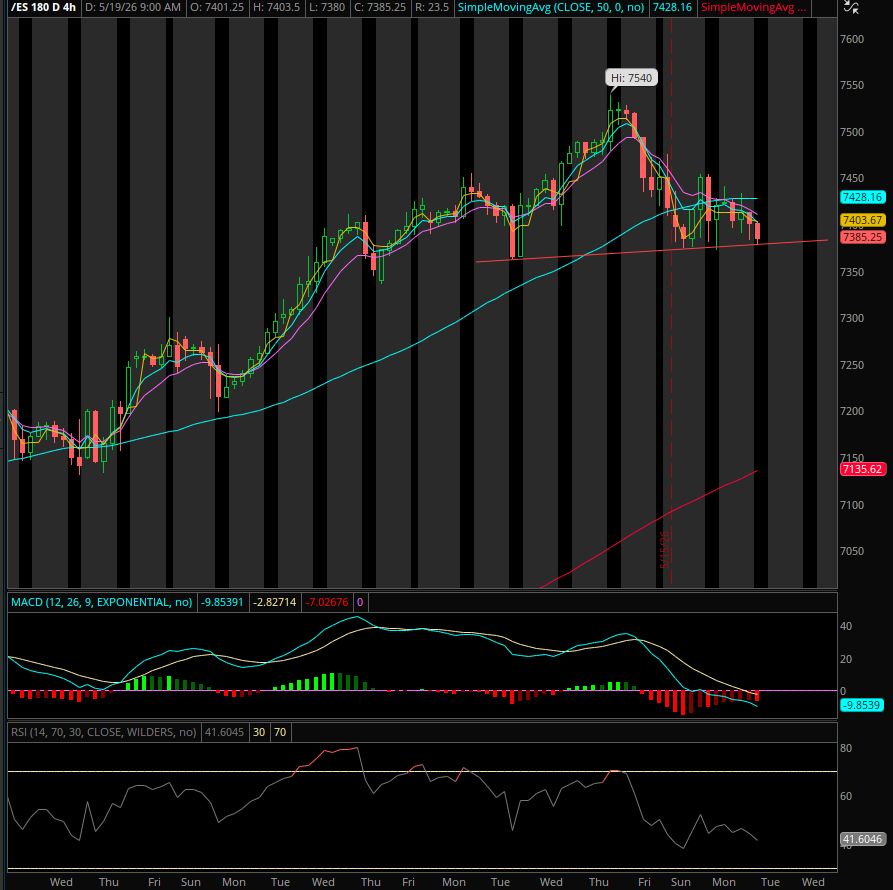This screenshot has height=890, width=893.
Task: Click the 7300 price axis label
Action: click(x=852, y=318)
